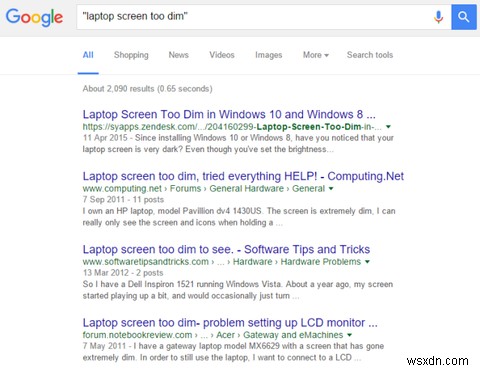
Task: Click snippet "7 May 2011 - I have a gateway"
Action: pyautogui.click(x=233, y=352)
